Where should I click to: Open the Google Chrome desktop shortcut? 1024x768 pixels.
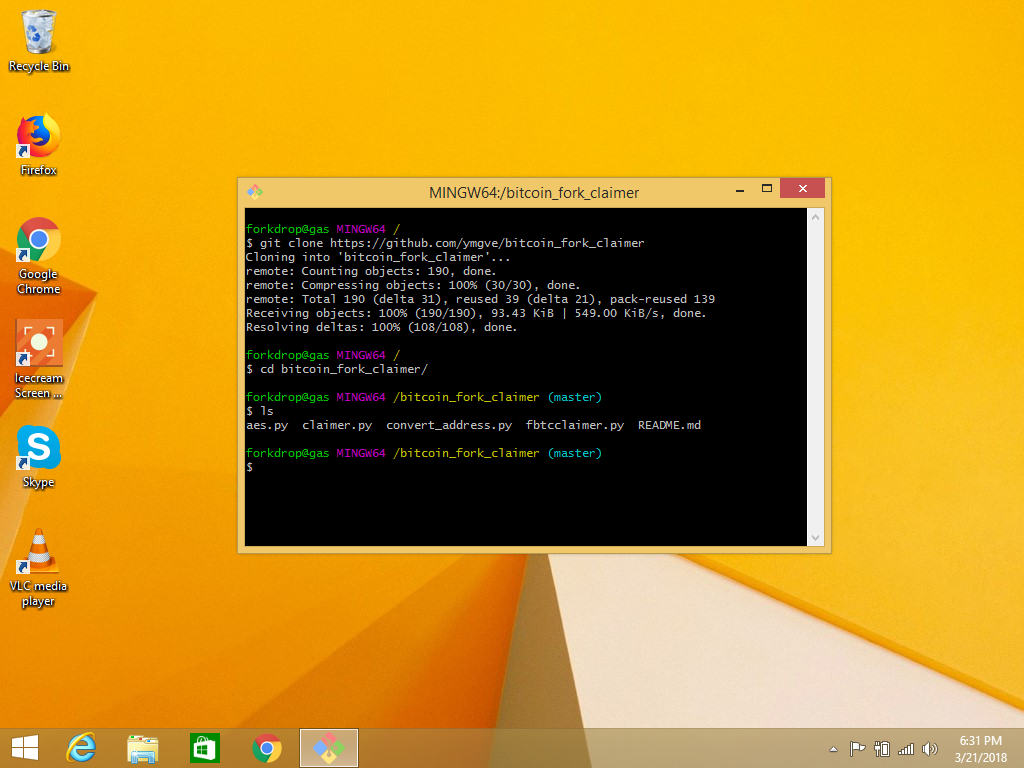39,241
